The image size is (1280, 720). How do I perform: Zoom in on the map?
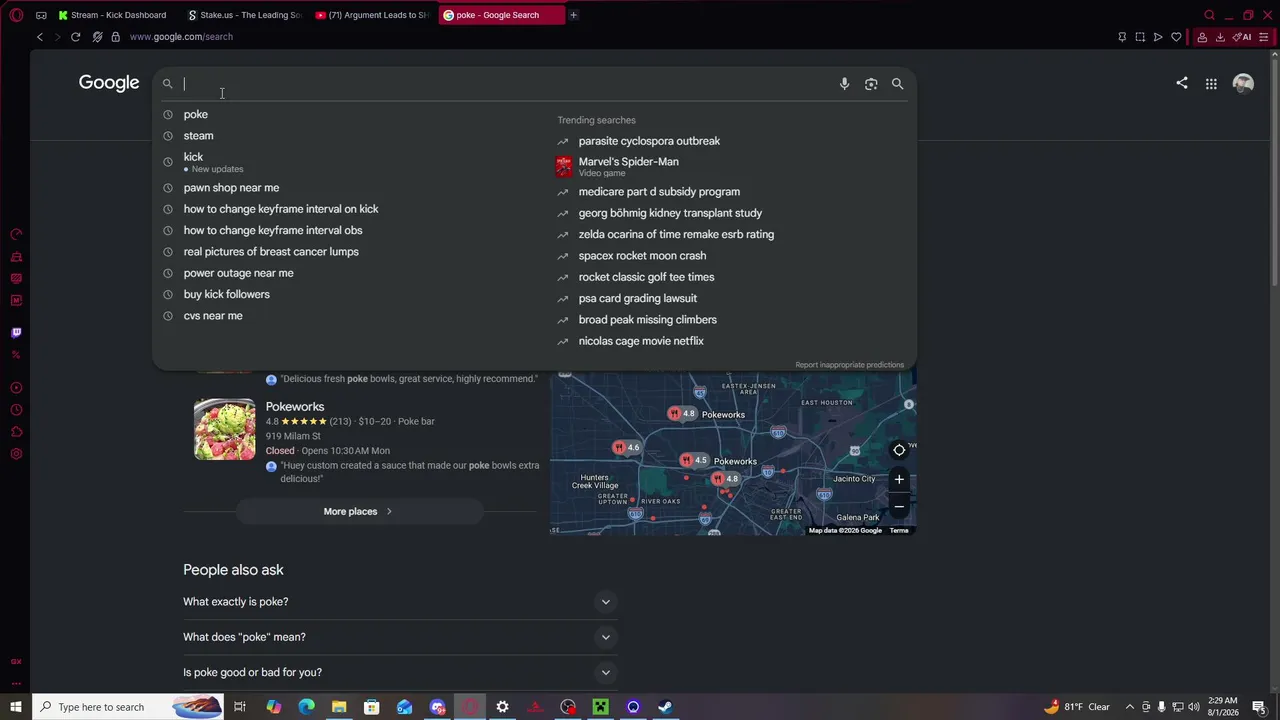click(x=899, y=479)
